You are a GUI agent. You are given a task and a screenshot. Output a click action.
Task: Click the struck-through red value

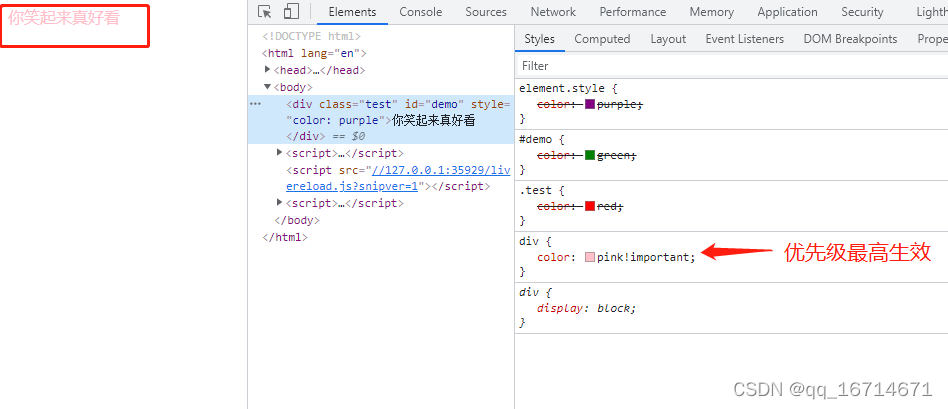click(608, 206)
